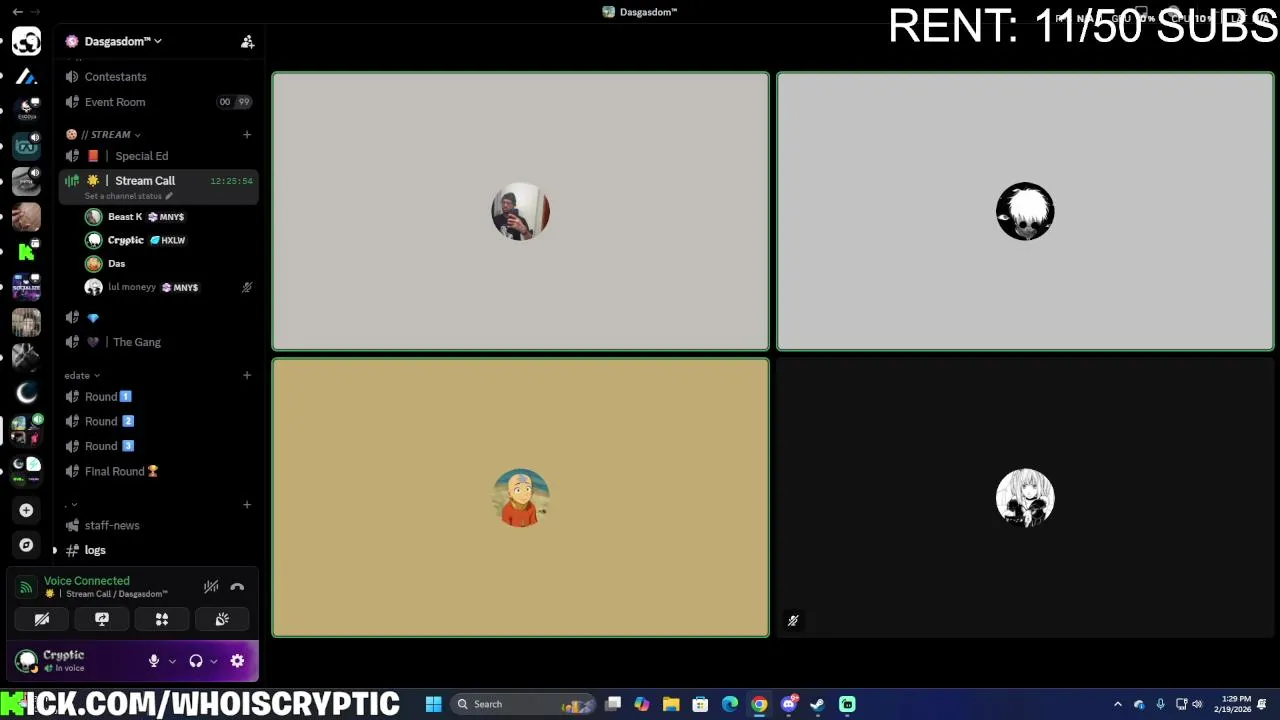Open top server icon in sidebar

coord(26,41)
